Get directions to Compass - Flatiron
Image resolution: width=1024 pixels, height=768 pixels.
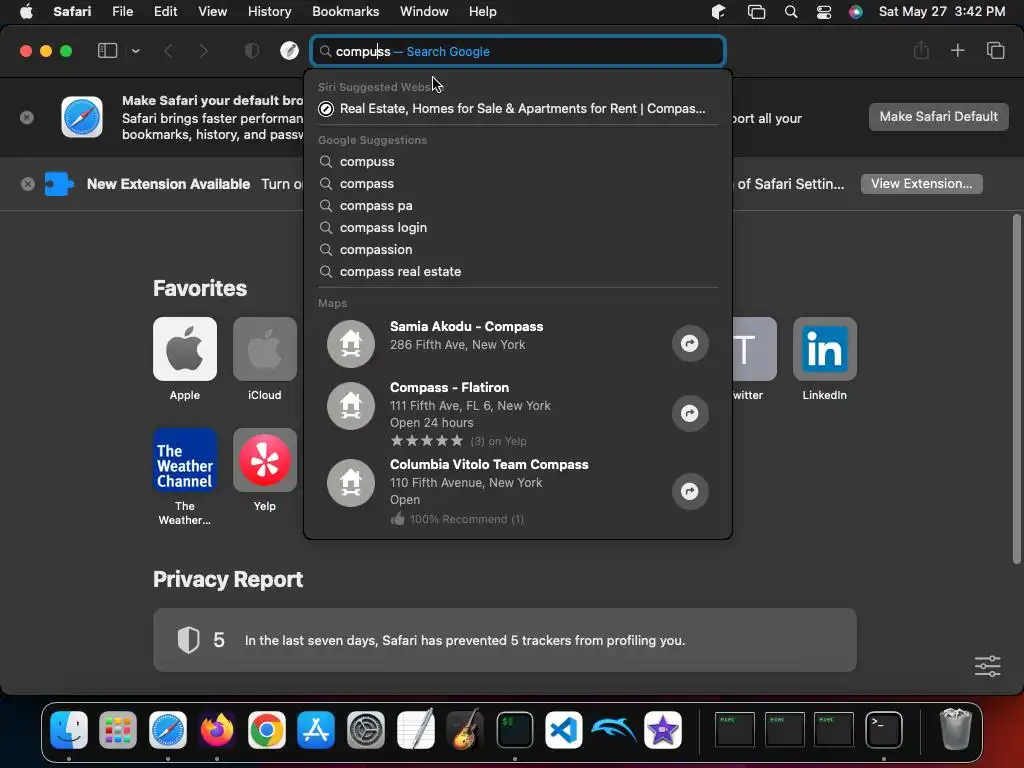[690, 413]
